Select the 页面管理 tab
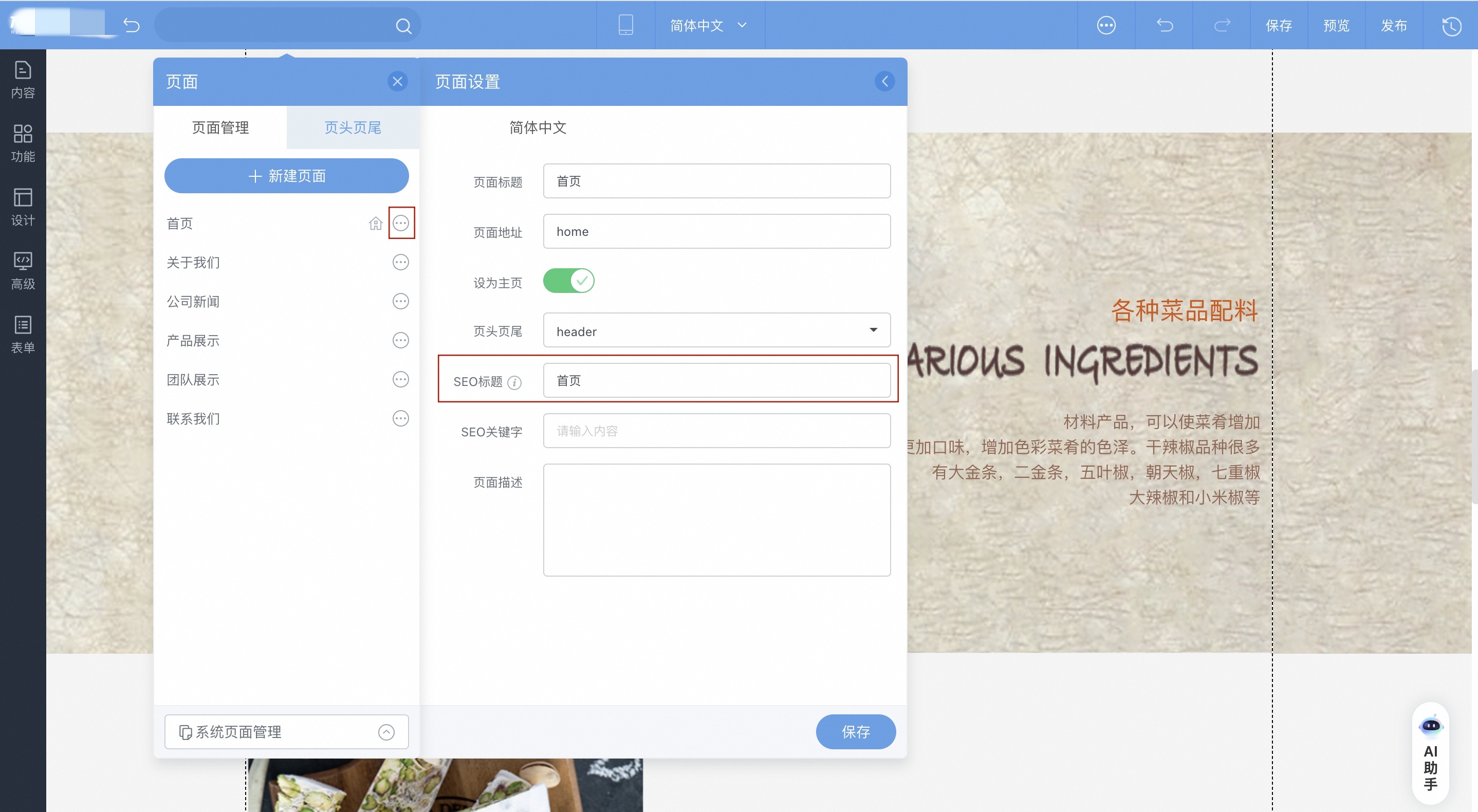This screenshot has height=812, width=1478. pos(220,127)
